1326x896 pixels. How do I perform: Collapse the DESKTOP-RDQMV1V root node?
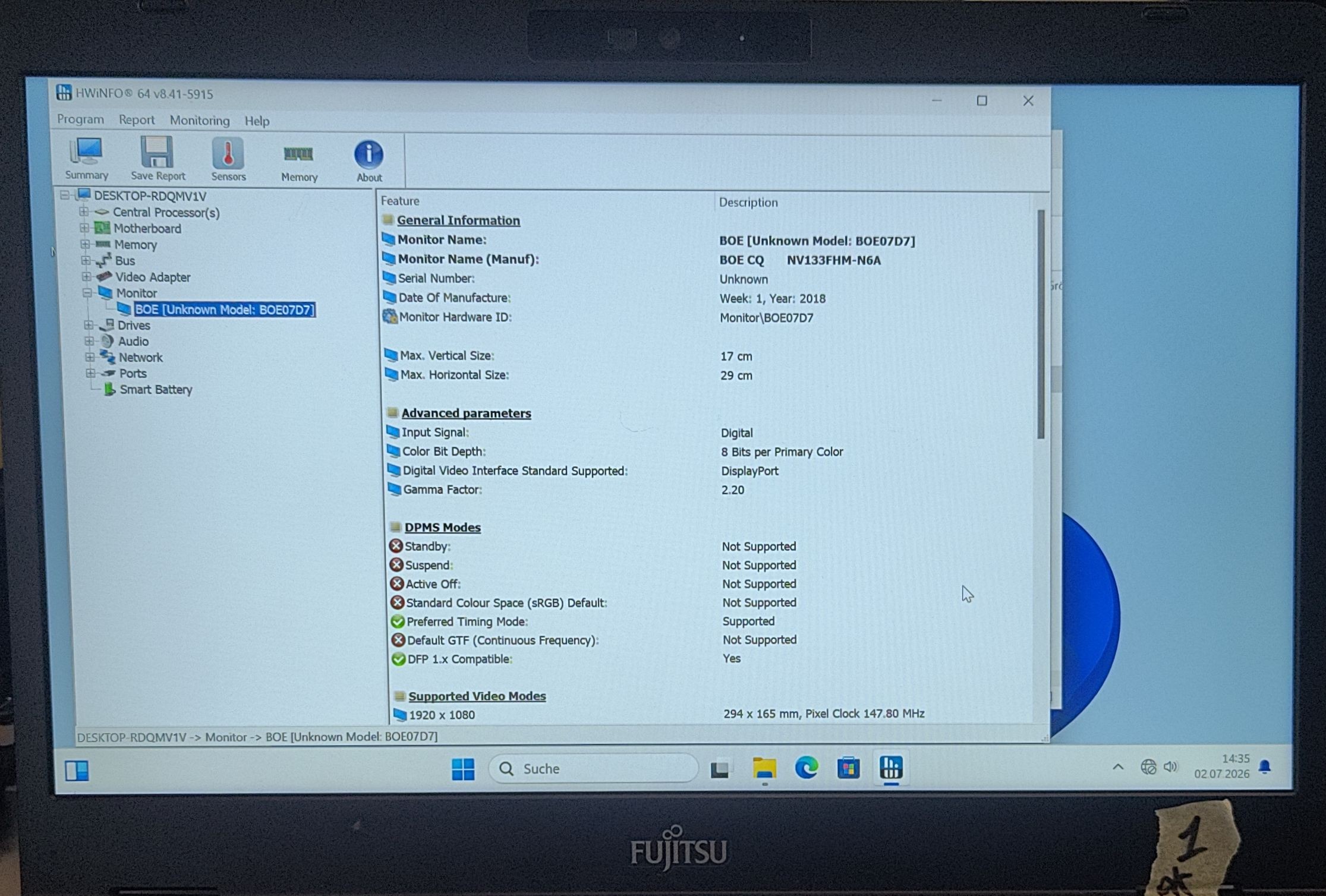65,195
